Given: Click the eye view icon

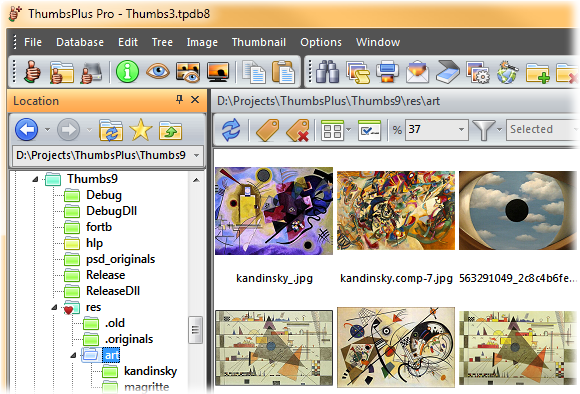Looking at the screenshot, I should [158, 71].
